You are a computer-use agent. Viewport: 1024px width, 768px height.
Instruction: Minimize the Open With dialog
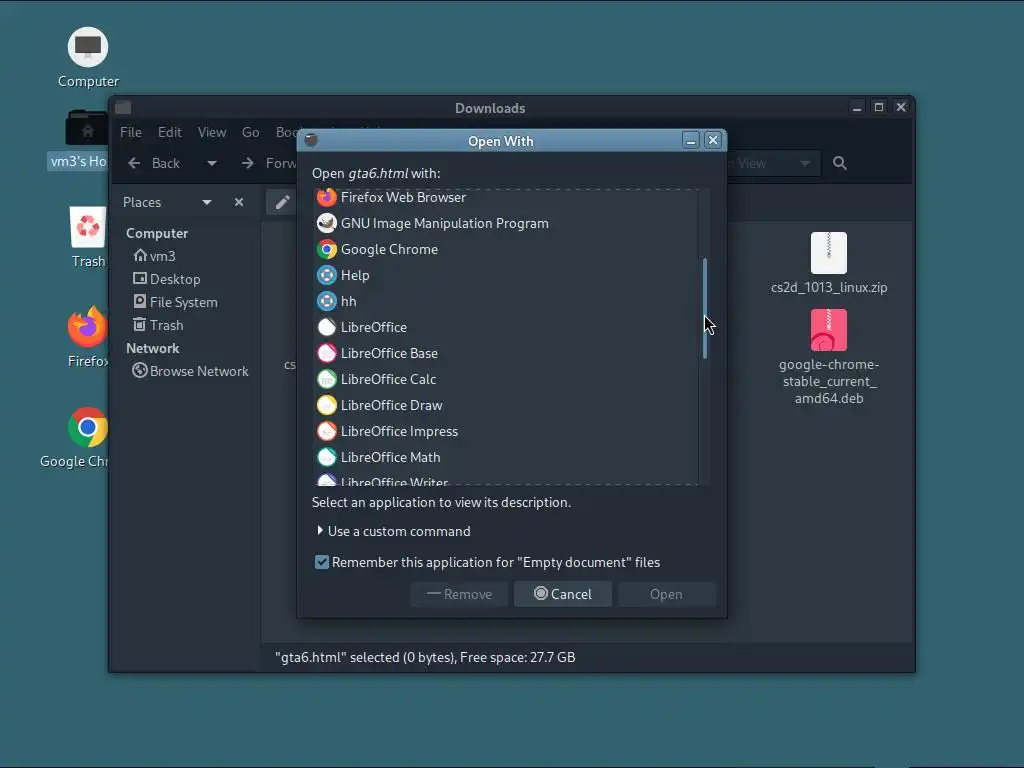[x=691, y=140]
